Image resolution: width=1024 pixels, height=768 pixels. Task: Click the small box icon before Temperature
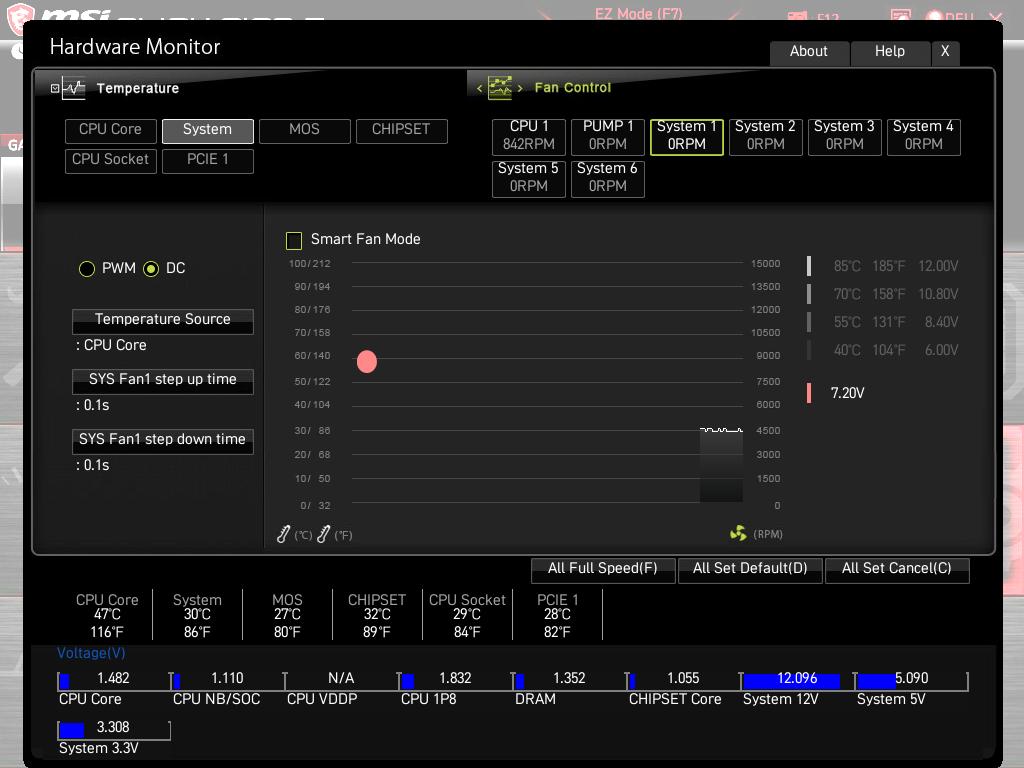[x=55, y=88]
